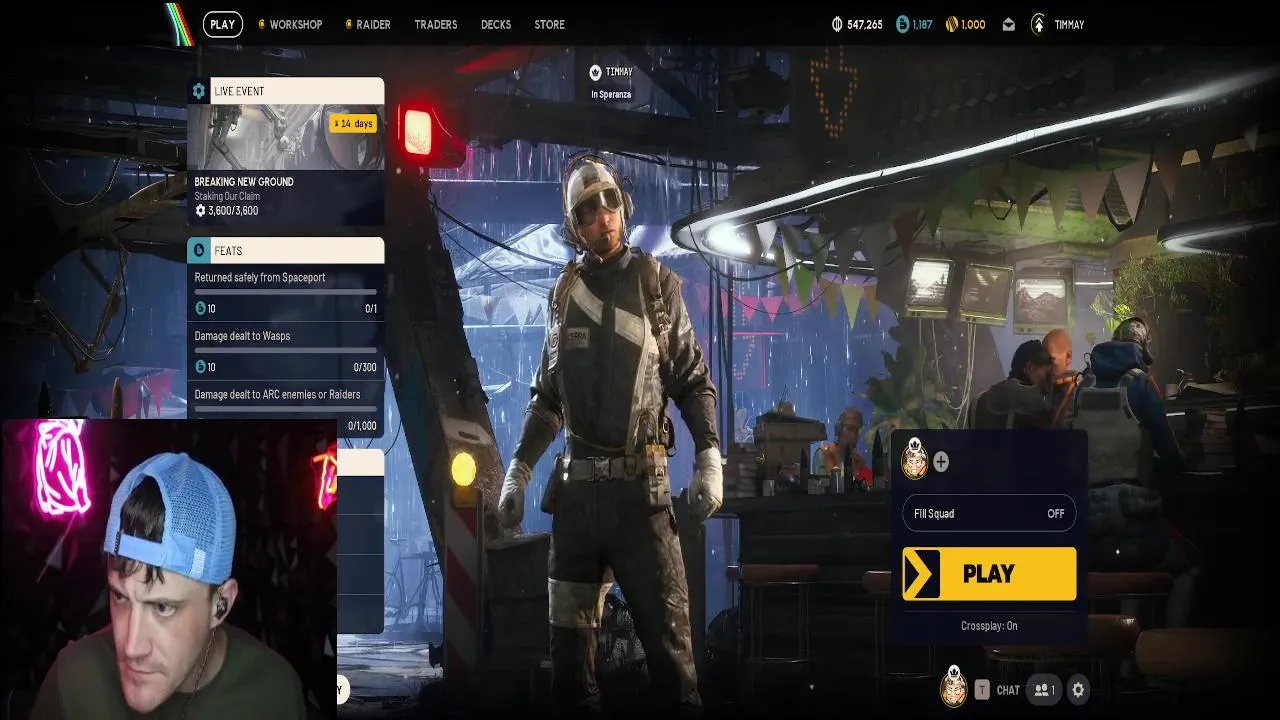Open settings gear in bottom corner
This screenshot has height=720, width=1280.
click(1077, 690)
